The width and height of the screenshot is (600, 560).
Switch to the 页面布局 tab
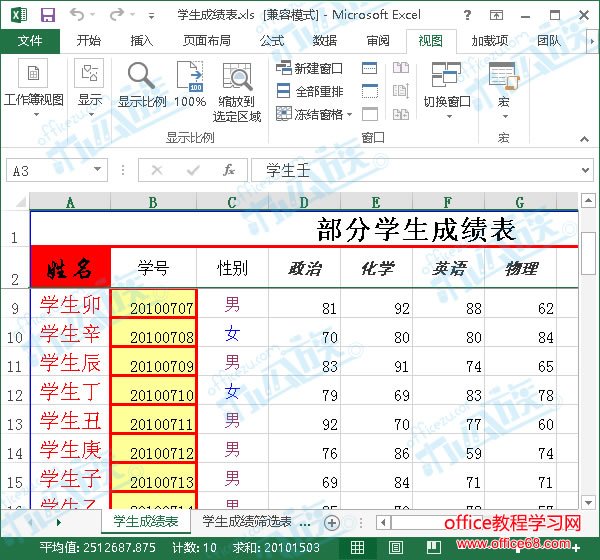207,41
